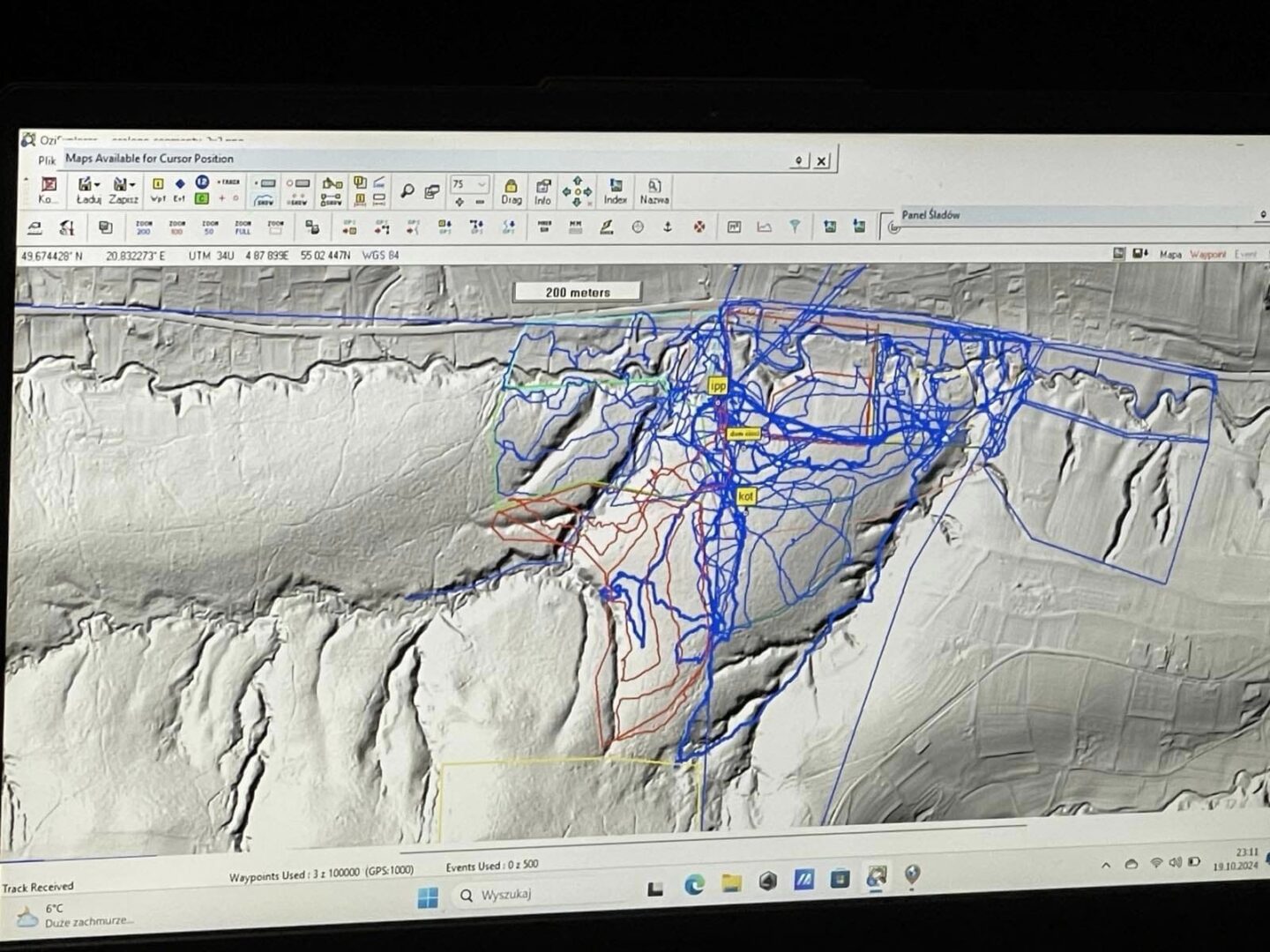Click the Nazwa name search icon
1270x952 pixels.
coord(654,190)
